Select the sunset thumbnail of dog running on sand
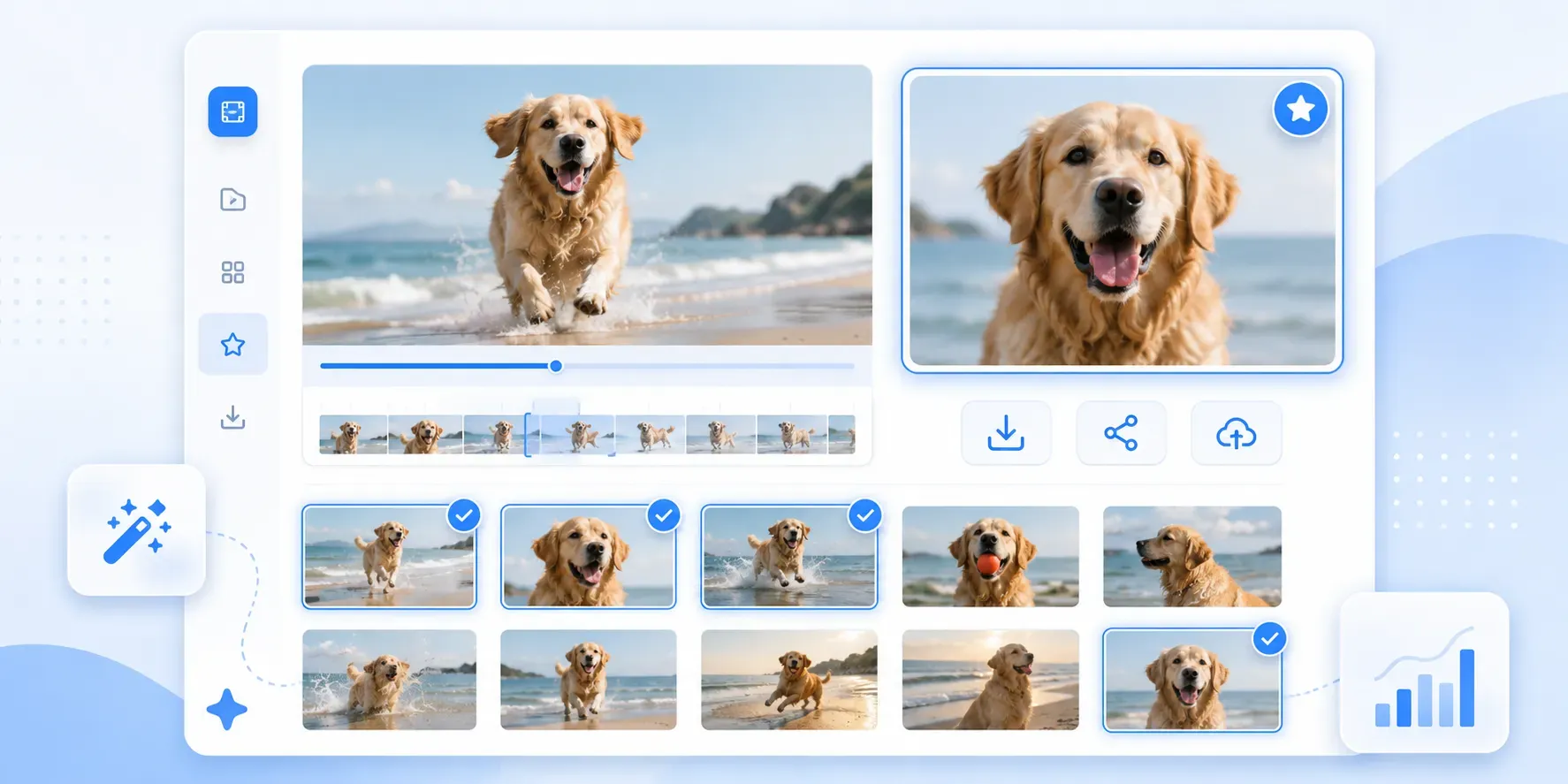 click(789, 680)
